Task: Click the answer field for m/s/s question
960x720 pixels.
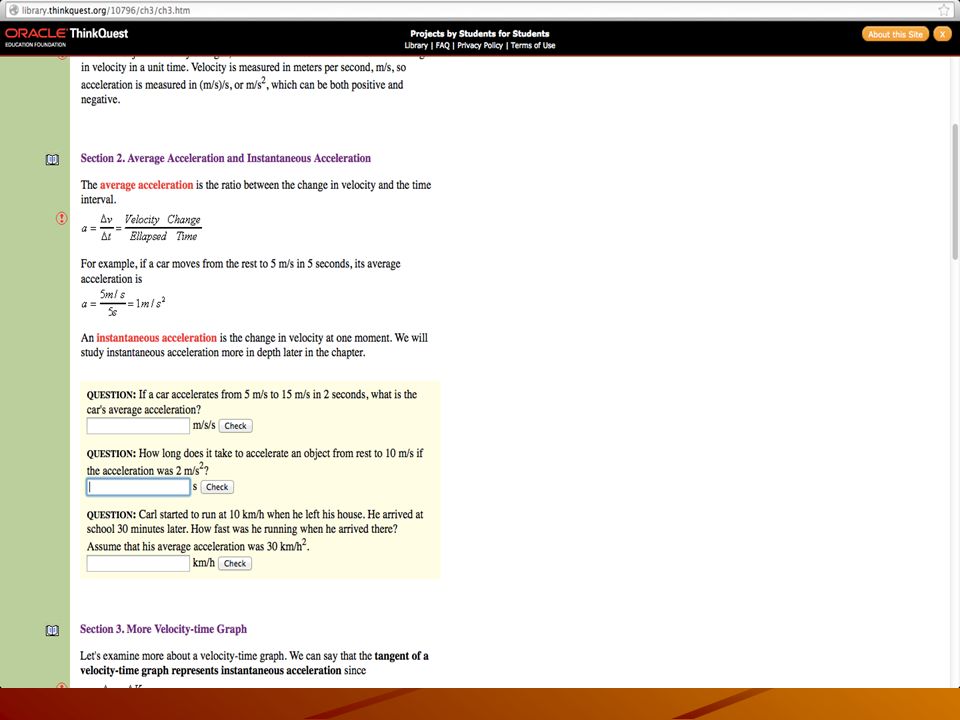Action: [x=138, y=426]
